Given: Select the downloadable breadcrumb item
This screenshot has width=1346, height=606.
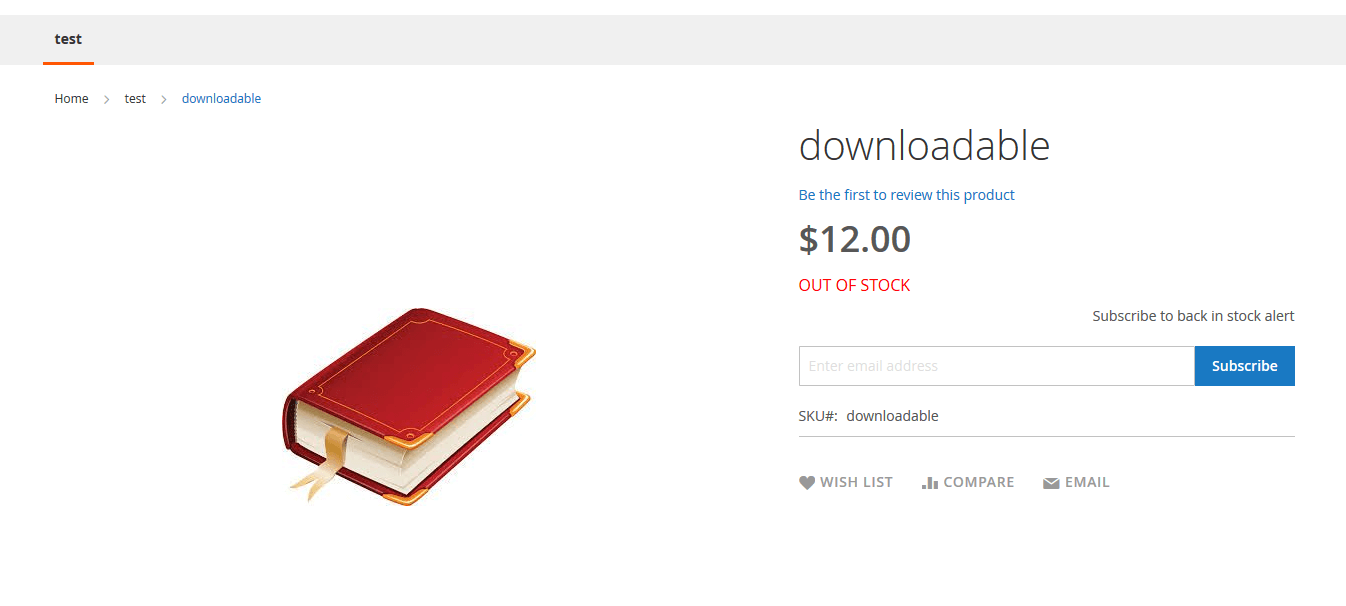Looking at the screenshot, I should 221,99.
